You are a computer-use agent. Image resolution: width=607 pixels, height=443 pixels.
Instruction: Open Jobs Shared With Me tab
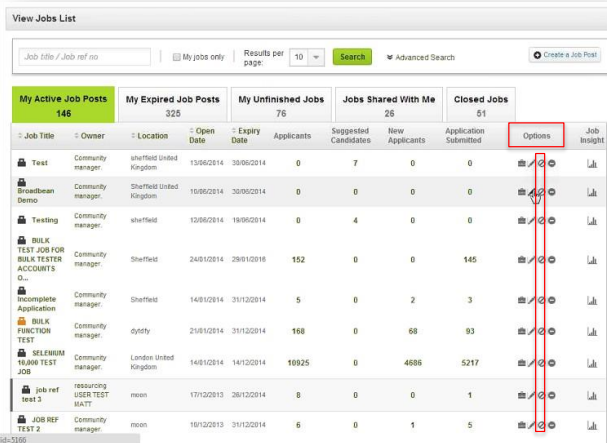pyautogui.click(x=389, y=105)
